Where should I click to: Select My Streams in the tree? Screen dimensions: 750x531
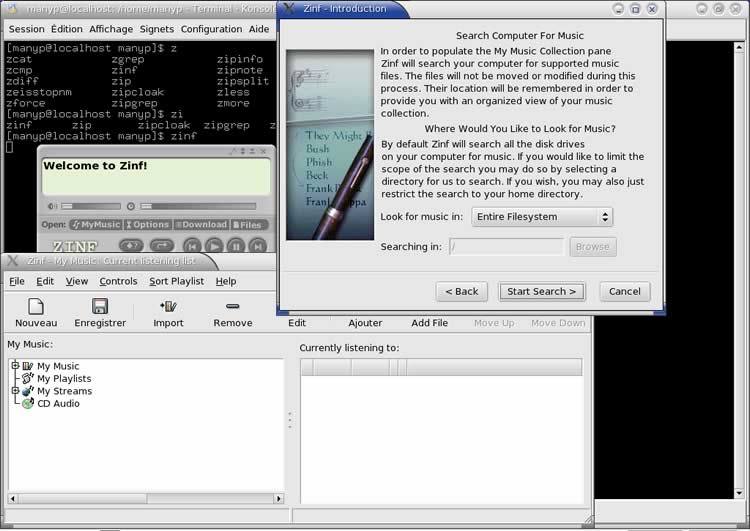click(x=65, y=391)
